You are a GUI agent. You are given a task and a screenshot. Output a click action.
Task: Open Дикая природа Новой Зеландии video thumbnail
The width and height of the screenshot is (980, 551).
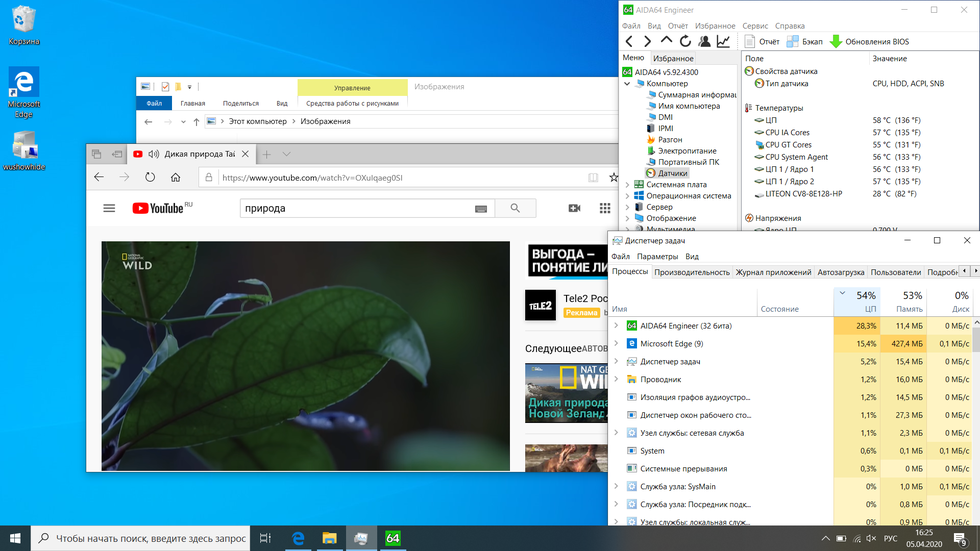(566, 393)
